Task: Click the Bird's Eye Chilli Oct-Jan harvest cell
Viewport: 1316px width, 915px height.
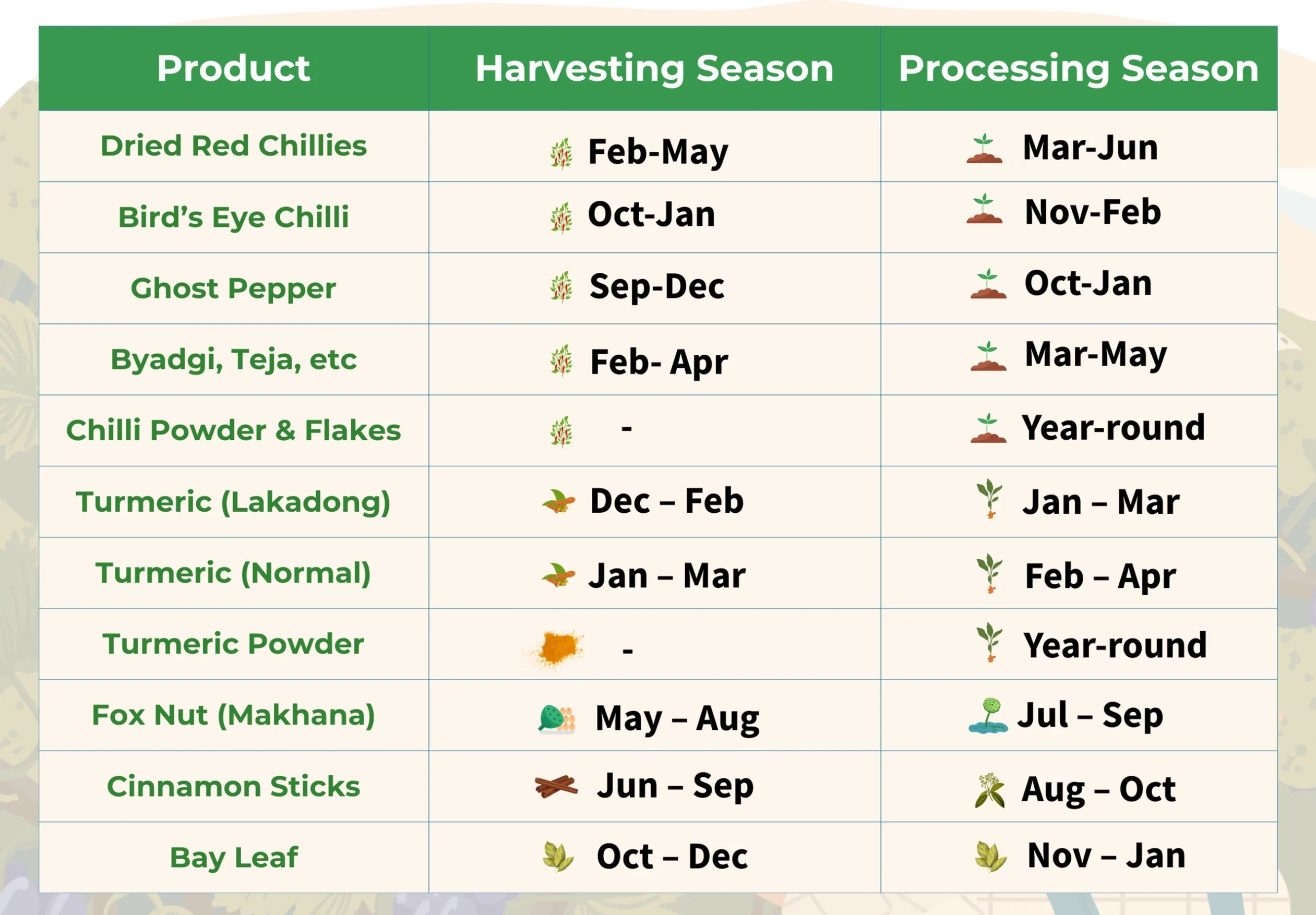Action: coord(654,217)
